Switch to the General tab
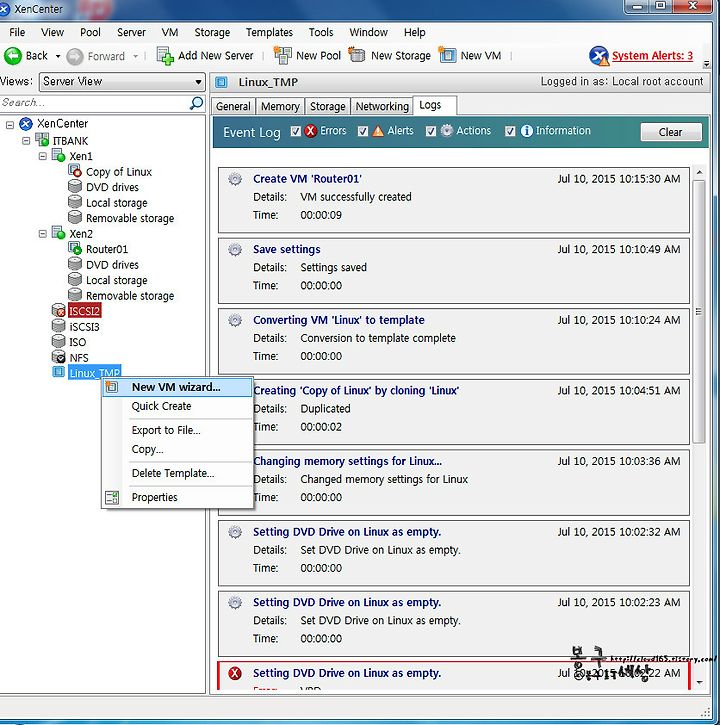 pyautogui.click(x=233, y=106)
